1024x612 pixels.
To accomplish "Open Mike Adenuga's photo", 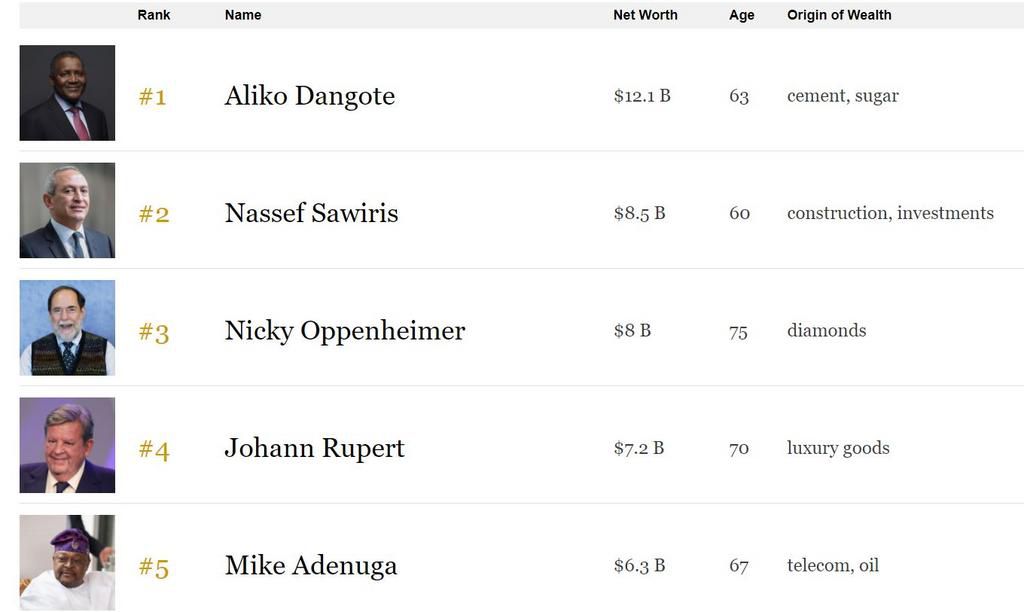I will pyautogui.click(x=67, y=562).
